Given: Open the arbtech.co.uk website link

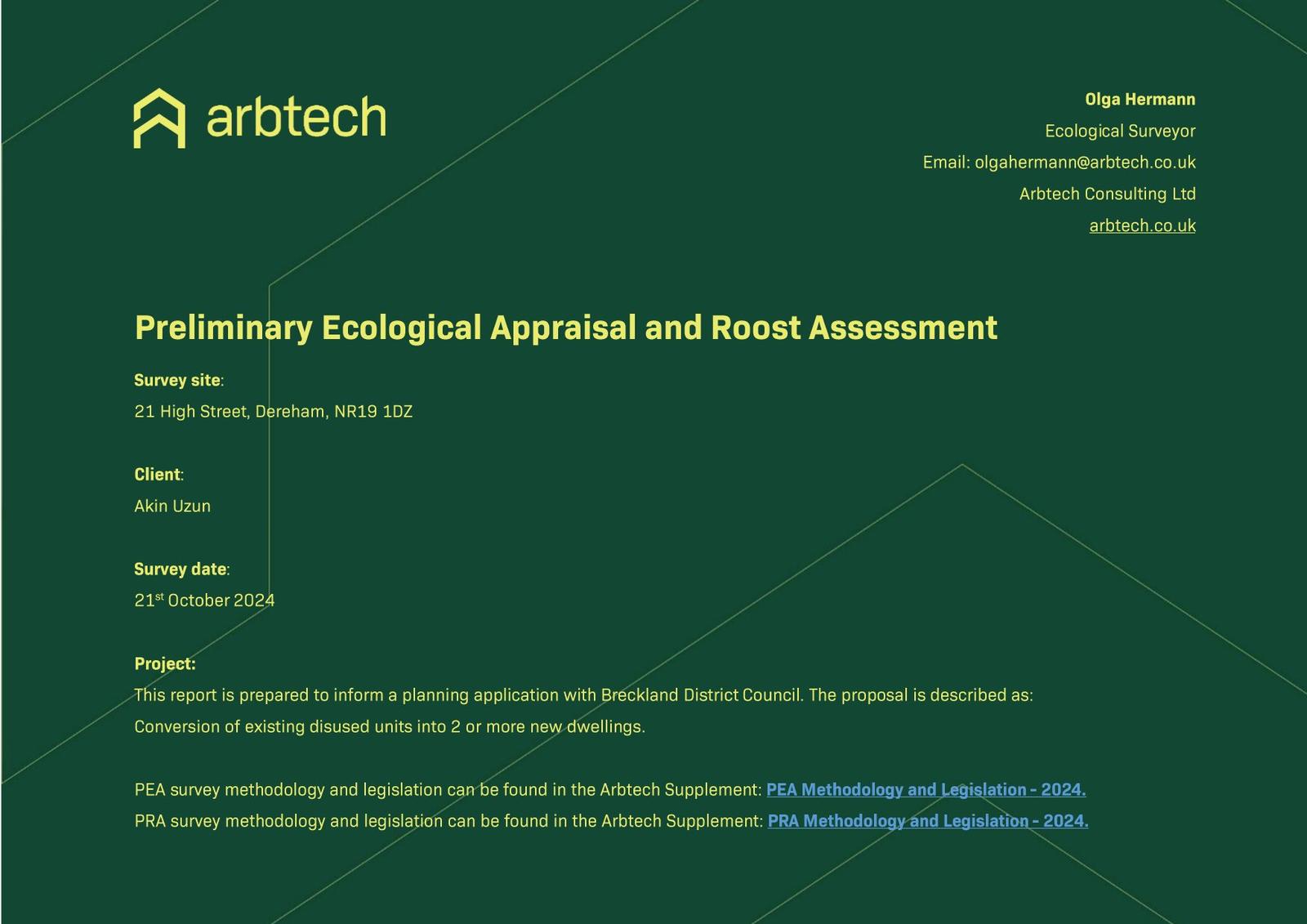Looking at the screenshot, I should click(1141, 225).
